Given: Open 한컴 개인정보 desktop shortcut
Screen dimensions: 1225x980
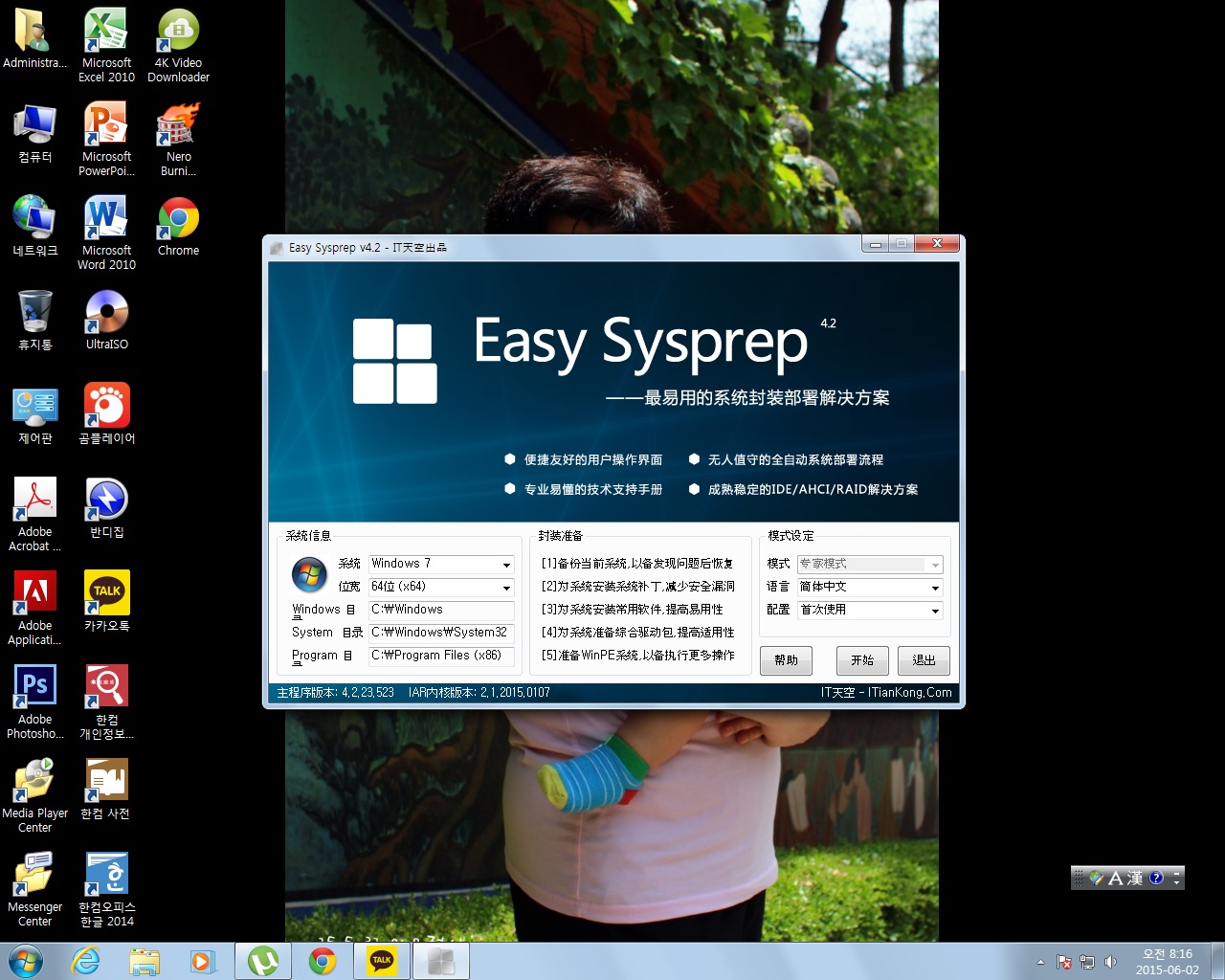Looking at the screenshot, I should click(106, 702).
